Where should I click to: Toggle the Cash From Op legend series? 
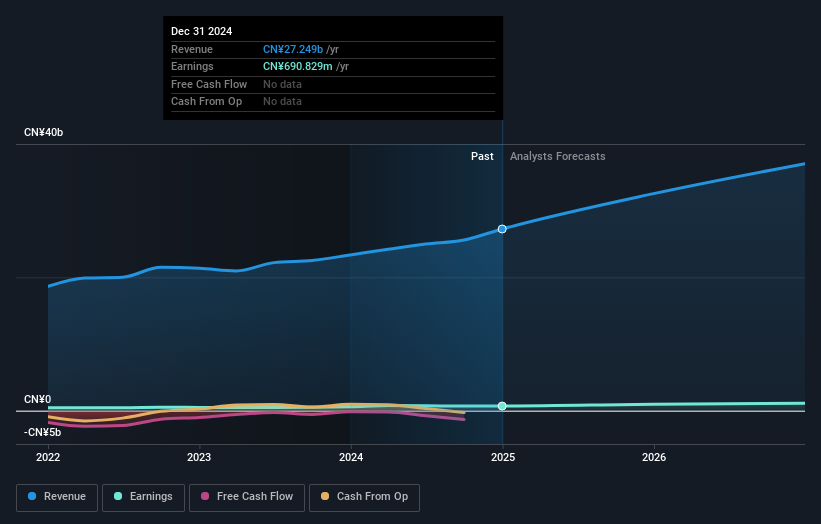tap(364, 497)
